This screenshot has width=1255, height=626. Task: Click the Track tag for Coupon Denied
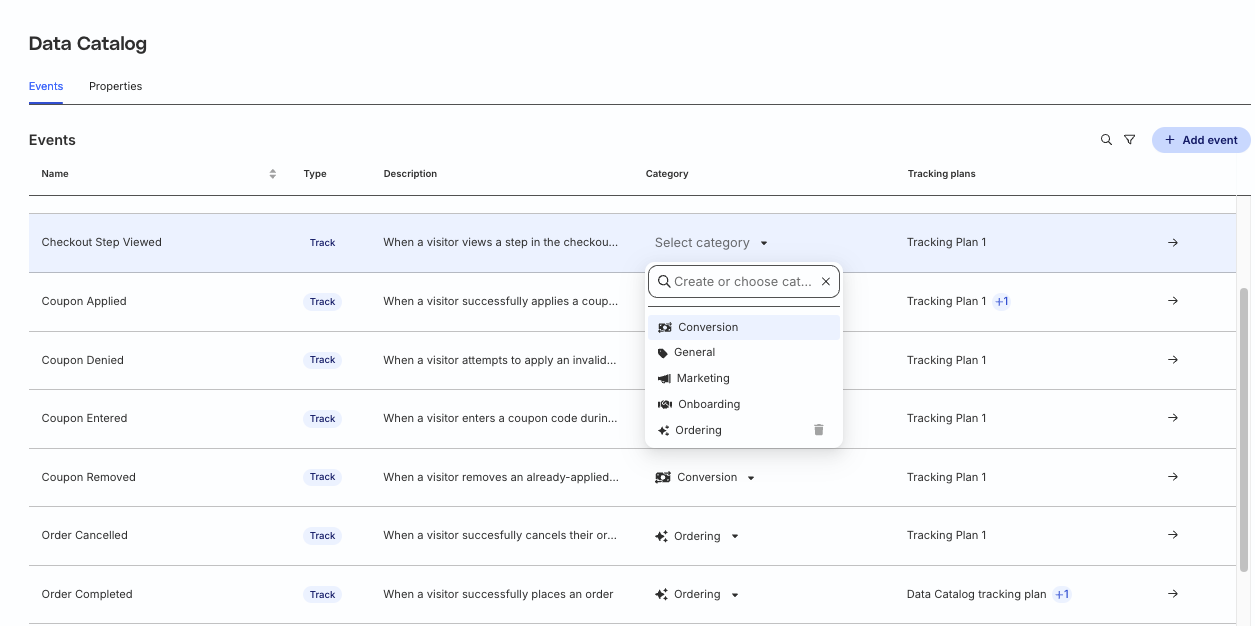[x=322, y=360]
